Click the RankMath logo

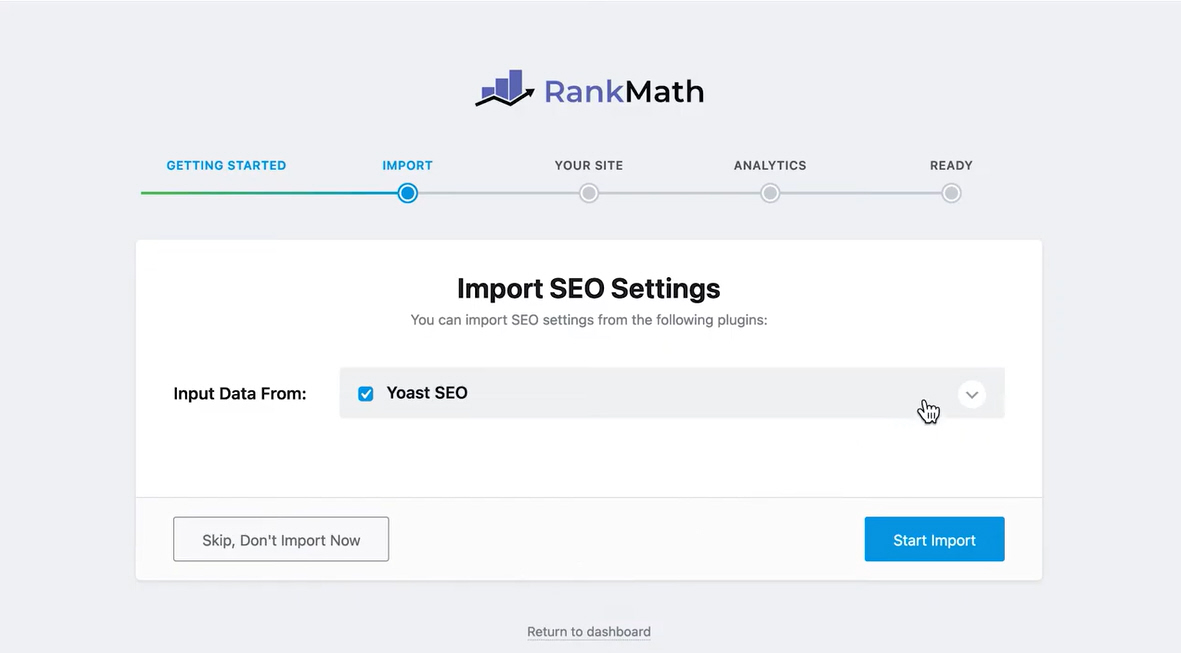pyautogui.click(x=589, y=90)
